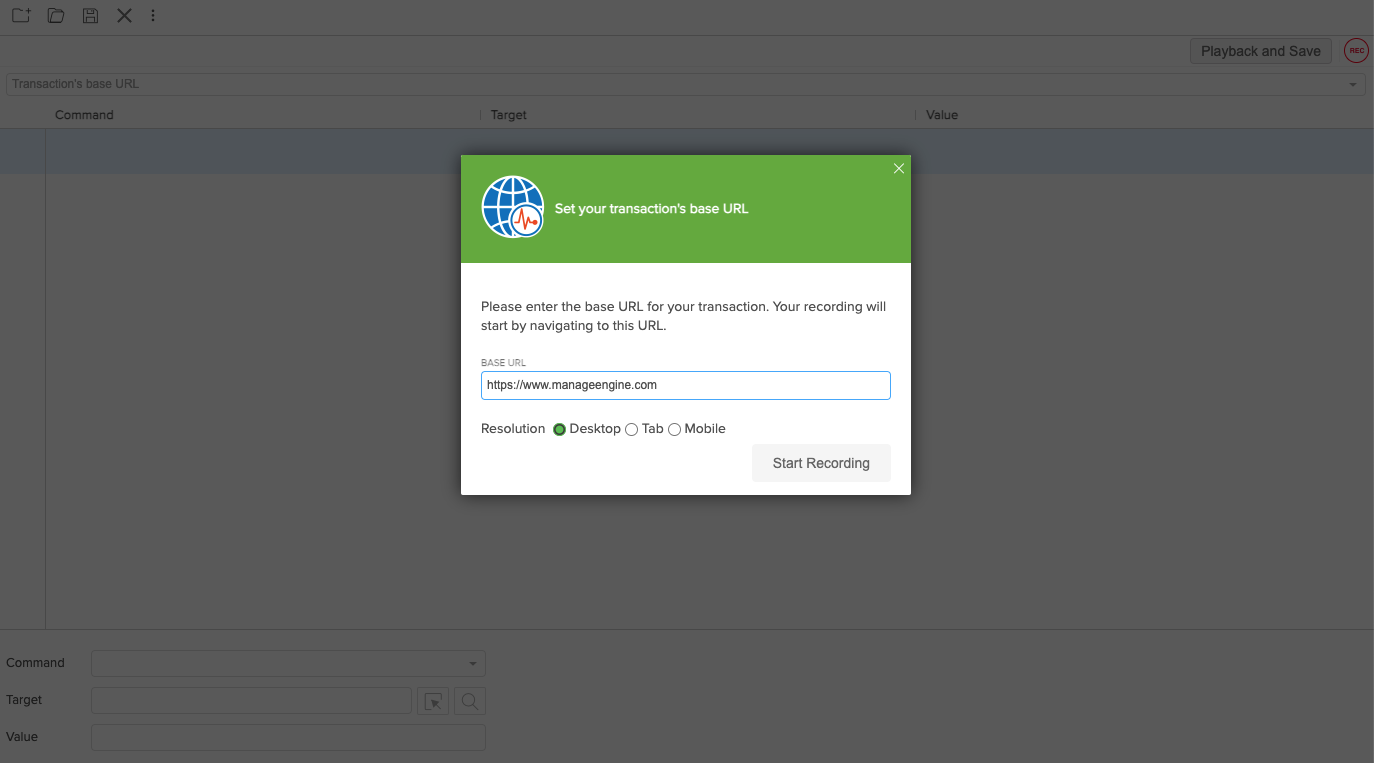Viewport: 1374px width, 763px height.
Task: Click the find target magnifier icon
Action: [x=470, y=701]
